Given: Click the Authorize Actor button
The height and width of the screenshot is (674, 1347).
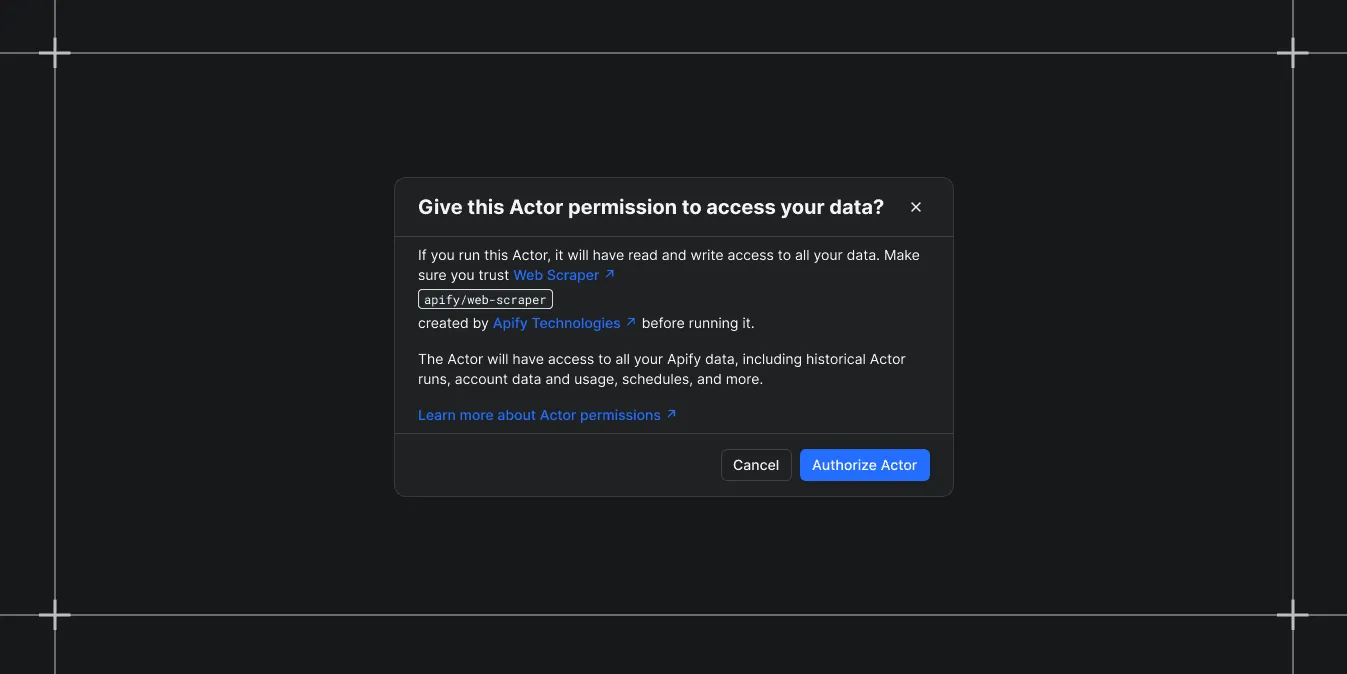Looking at the screenshot, I should (865, 465).
